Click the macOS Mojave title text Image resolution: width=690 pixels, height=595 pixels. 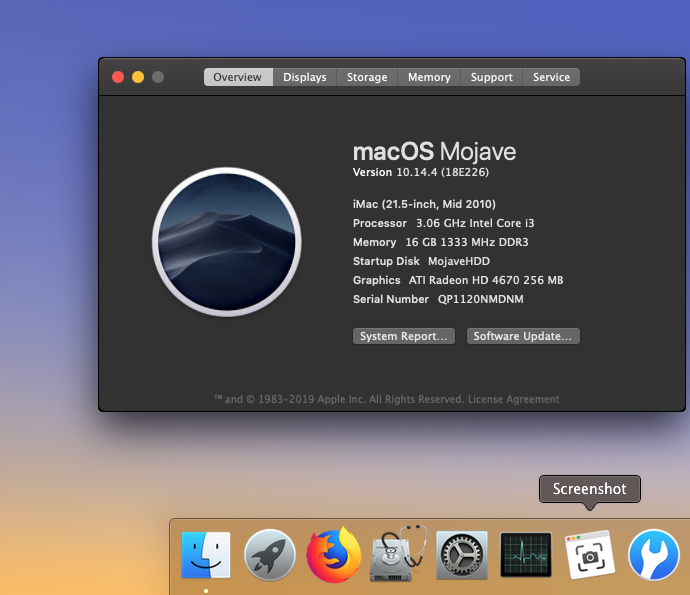coord(434,151)
